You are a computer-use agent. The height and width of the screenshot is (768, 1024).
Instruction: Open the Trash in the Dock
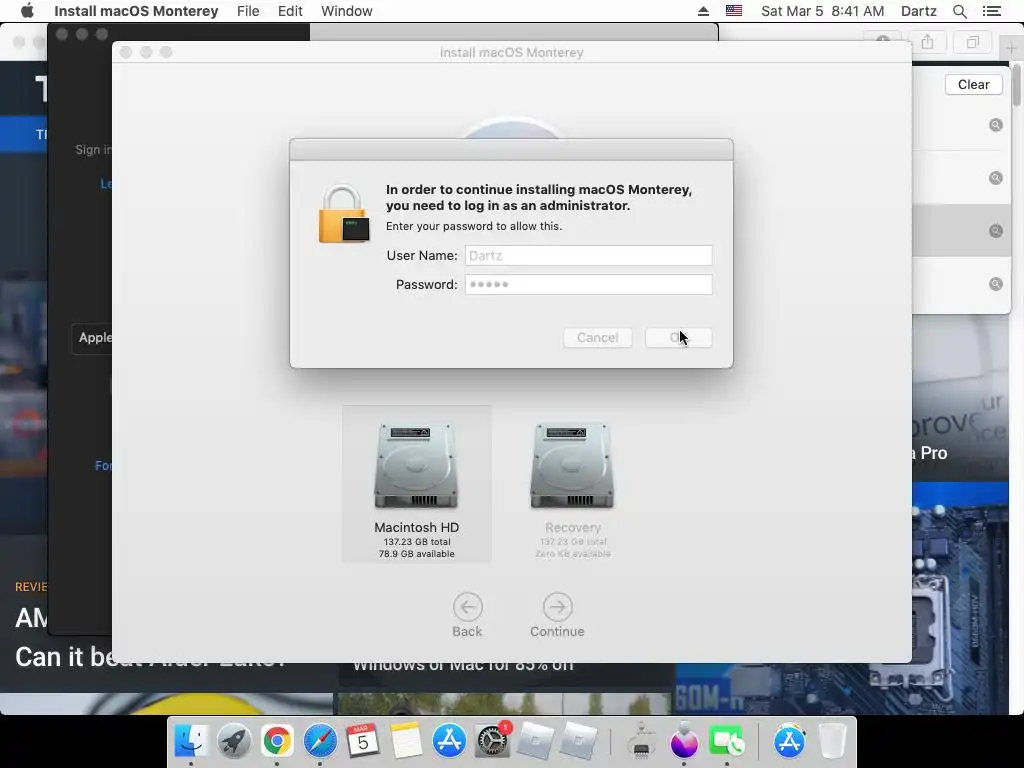point(832,741)
